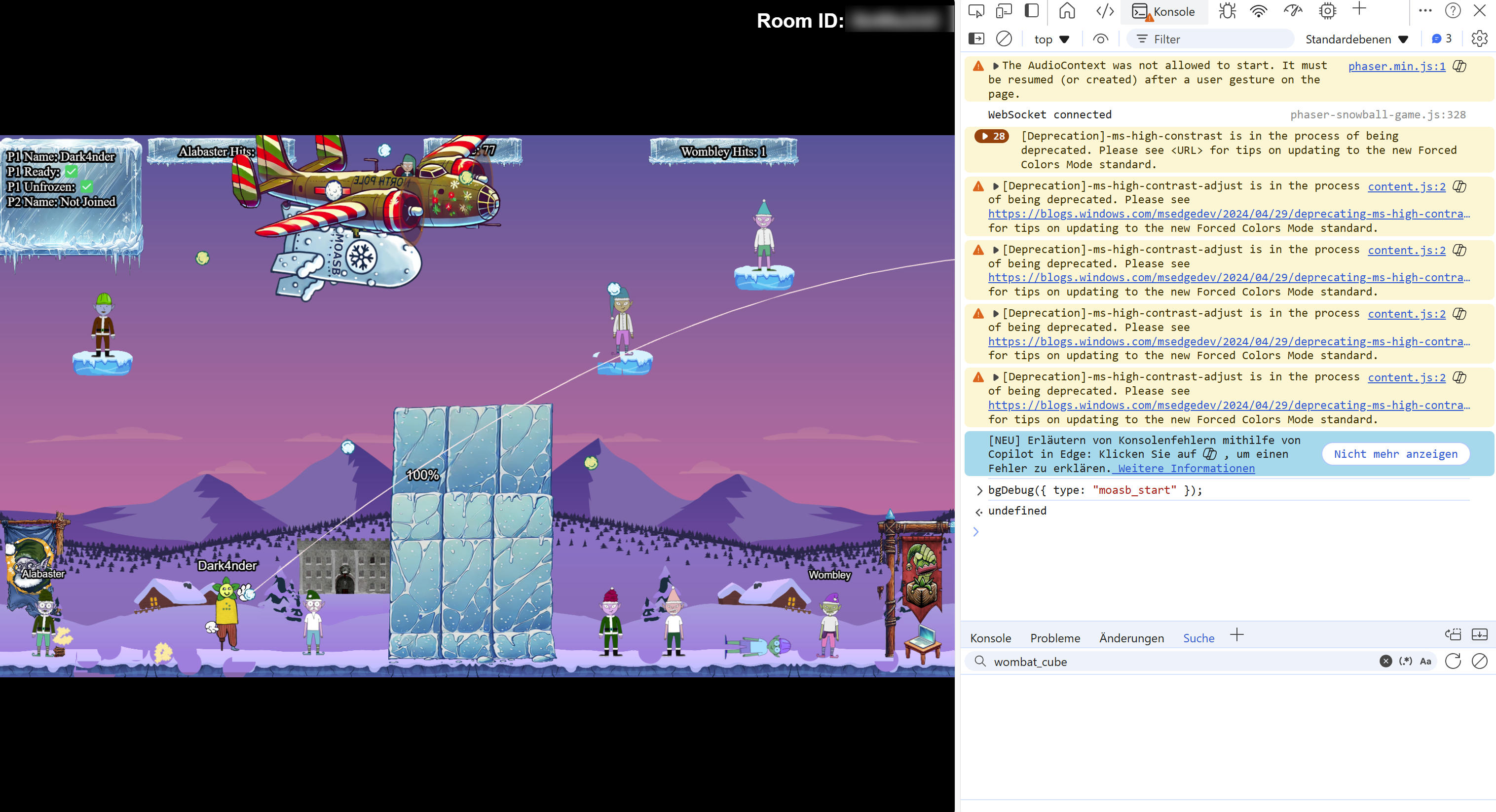The height and width of the screenshot is (812, 1496).
Task: Clear the console messages
Action: click(1005, 38)
